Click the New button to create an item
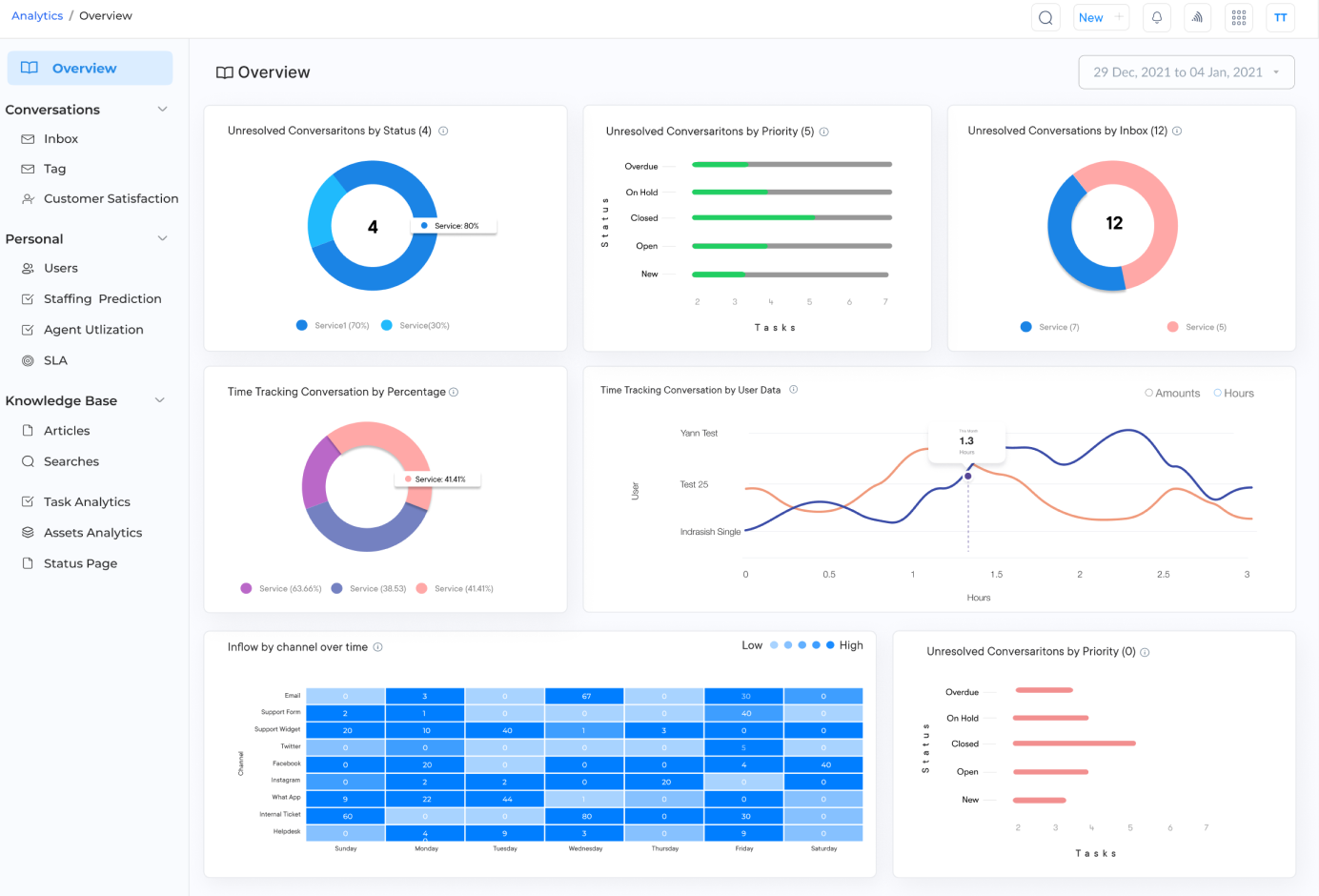 tap(1101, 17)
